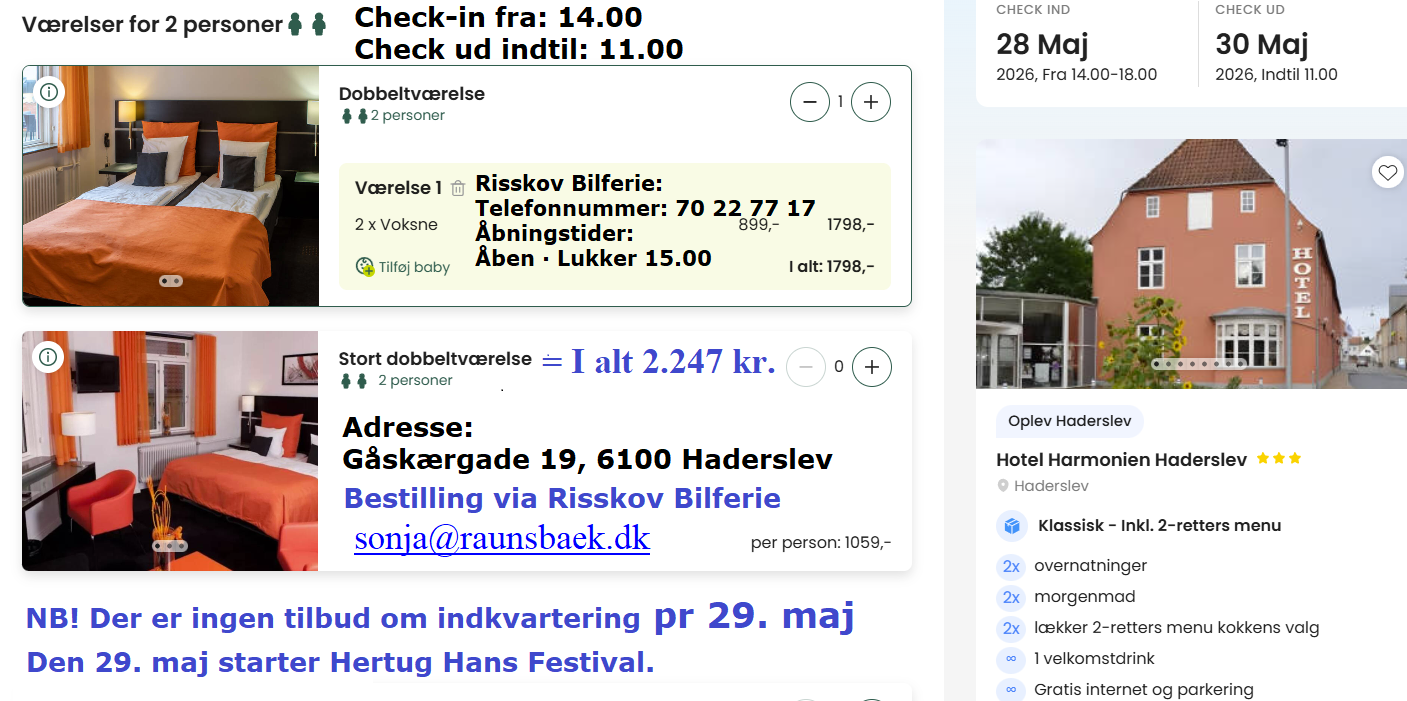Click the Tilføj baby icon

point(365,267)
